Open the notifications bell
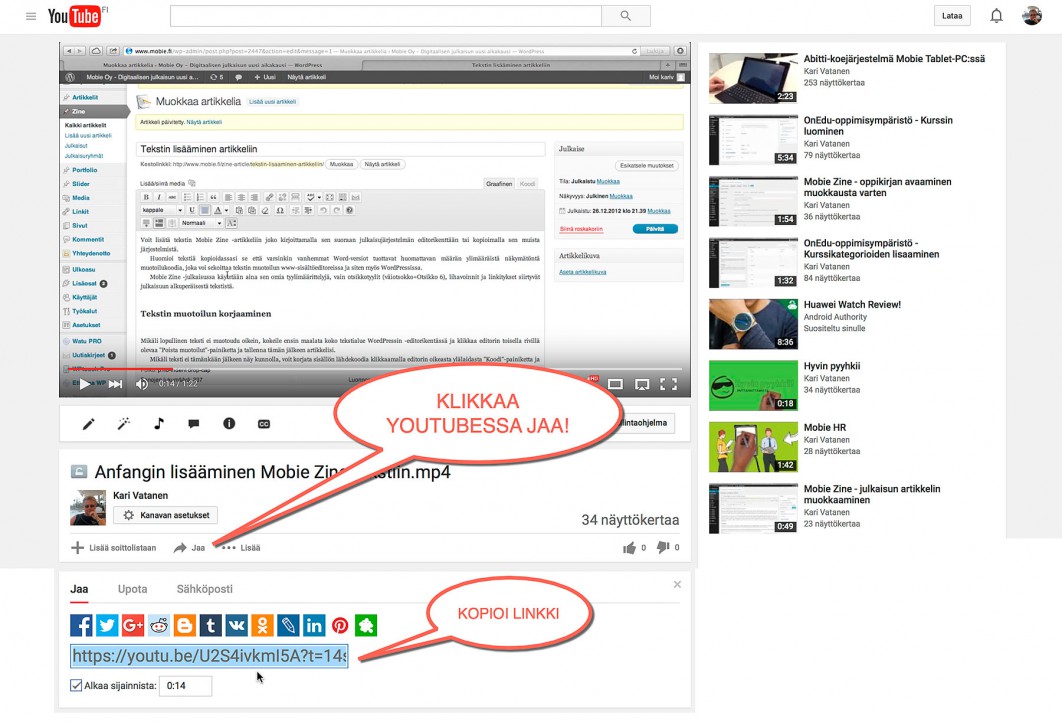1062x722 pixels. (996, 16)
